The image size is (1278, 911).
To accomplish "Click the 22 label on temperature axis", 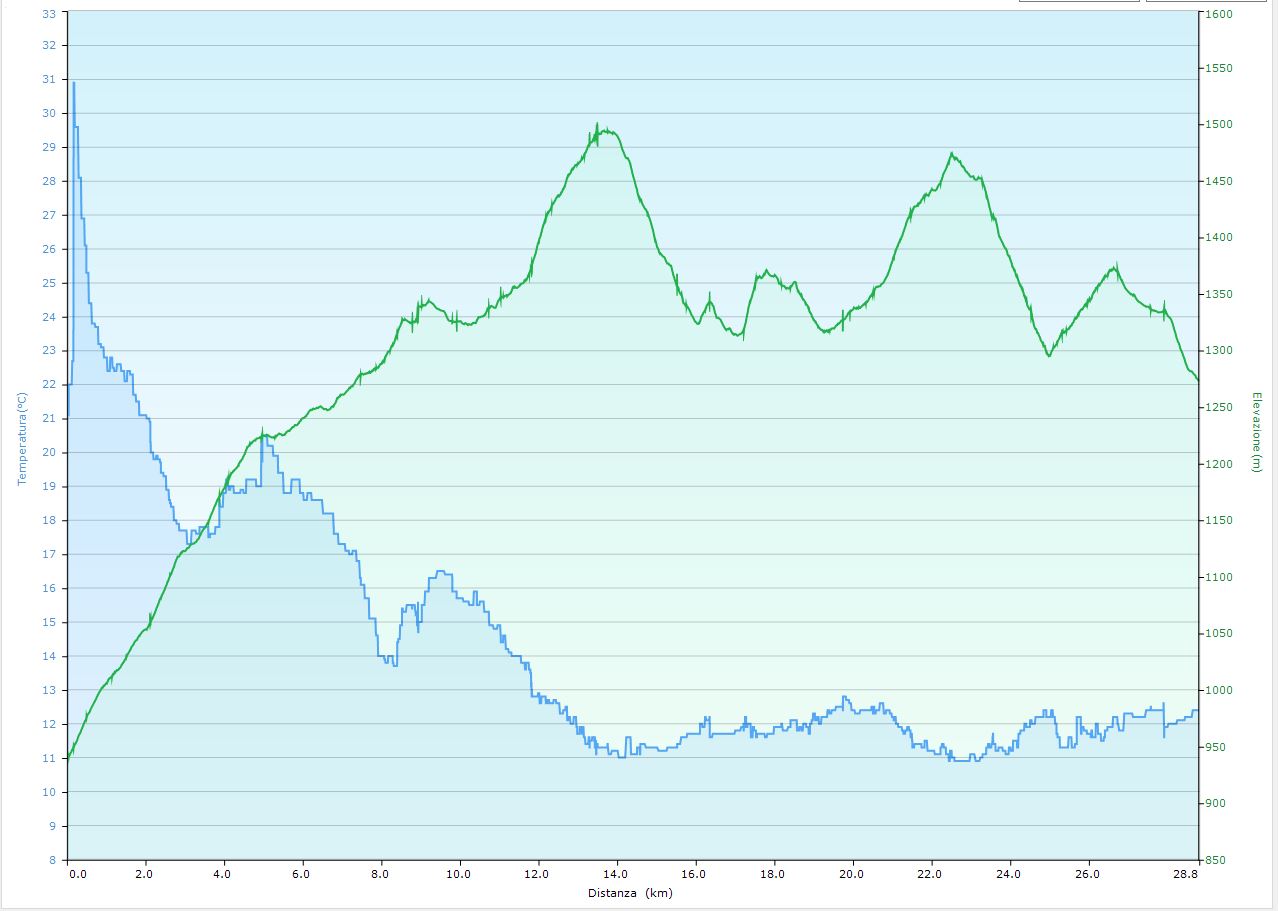I will click(x=49, y=384).
